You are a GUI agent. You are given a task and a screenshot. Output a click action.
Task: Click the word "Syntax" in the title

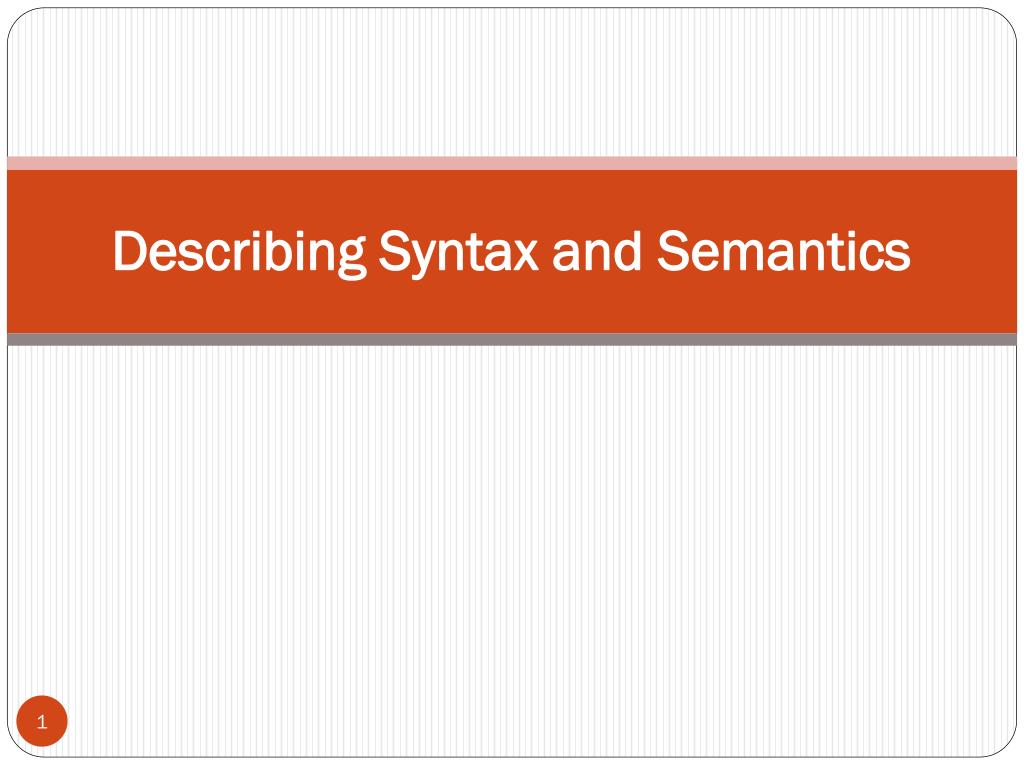tap(458, 253)
